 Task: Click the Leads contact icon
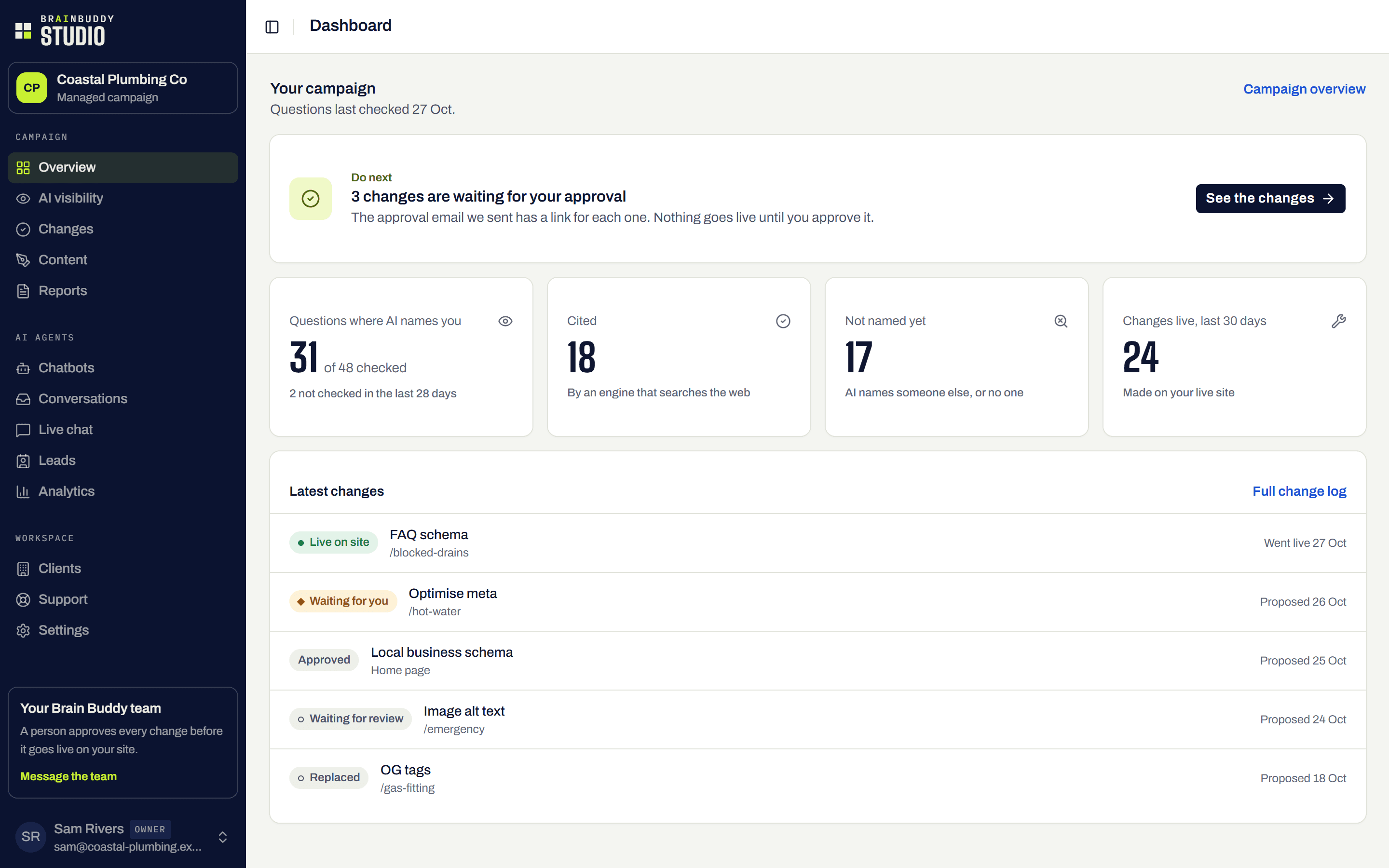[23, 461]
